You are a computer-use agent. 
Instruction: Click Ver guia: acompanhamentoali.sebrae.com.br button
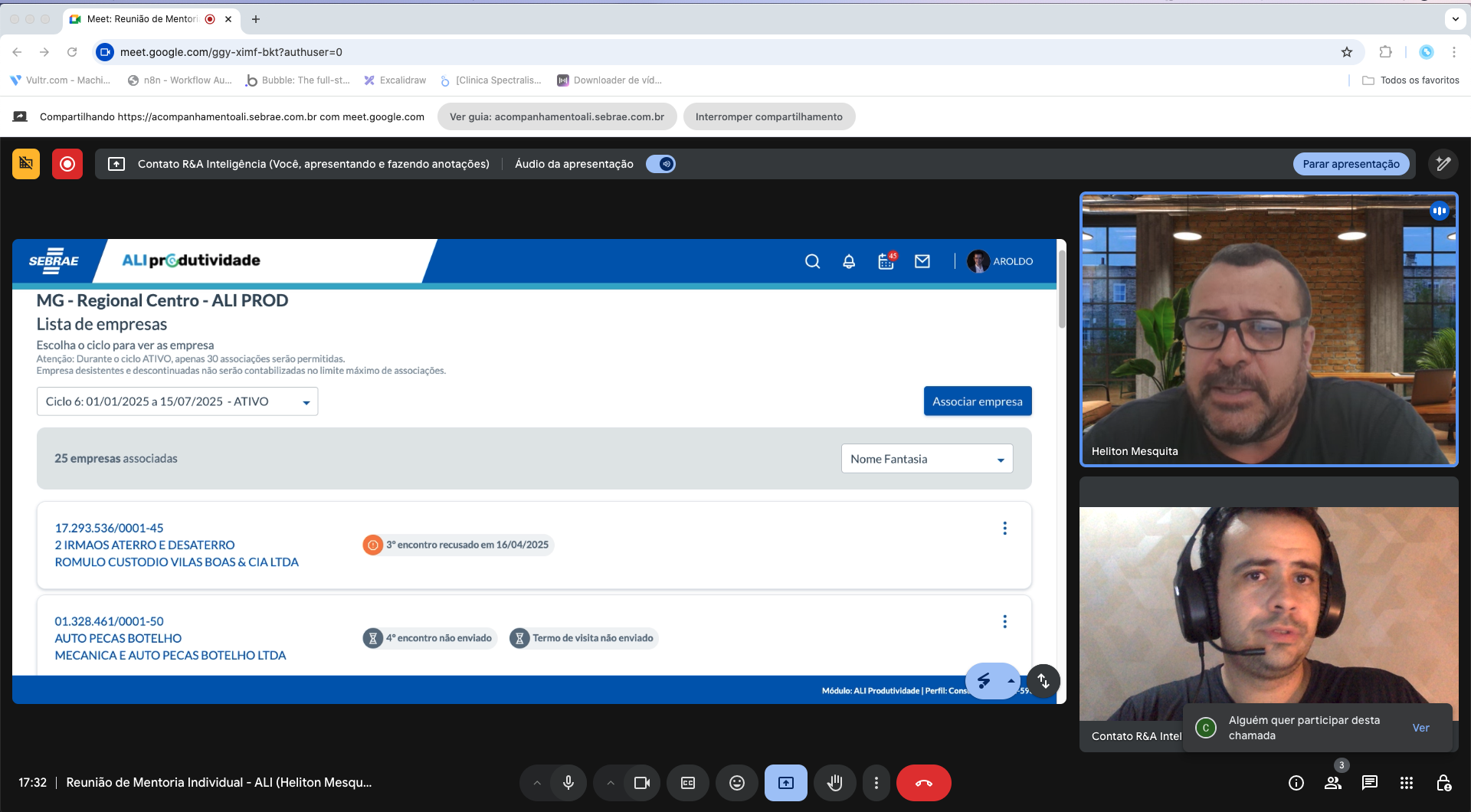coord(557,117)
